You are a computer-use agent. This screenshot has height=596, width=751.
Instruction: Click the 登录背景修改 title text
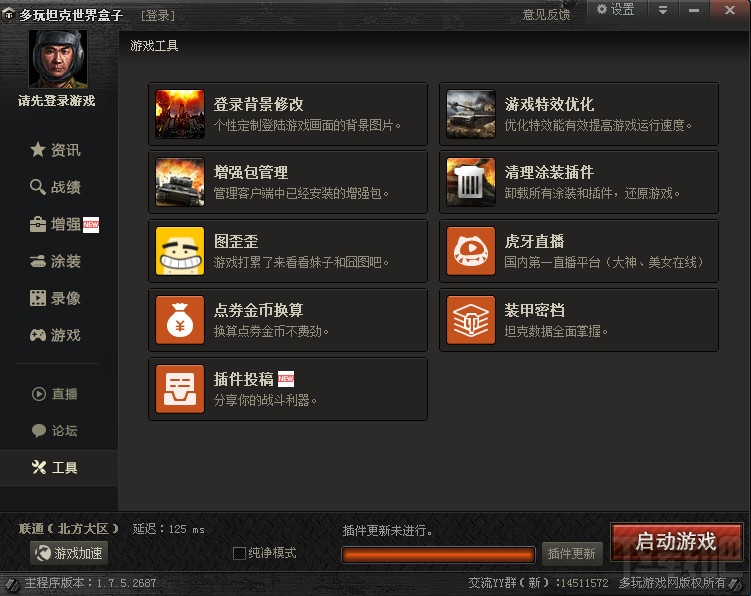[x=259, y=104]
